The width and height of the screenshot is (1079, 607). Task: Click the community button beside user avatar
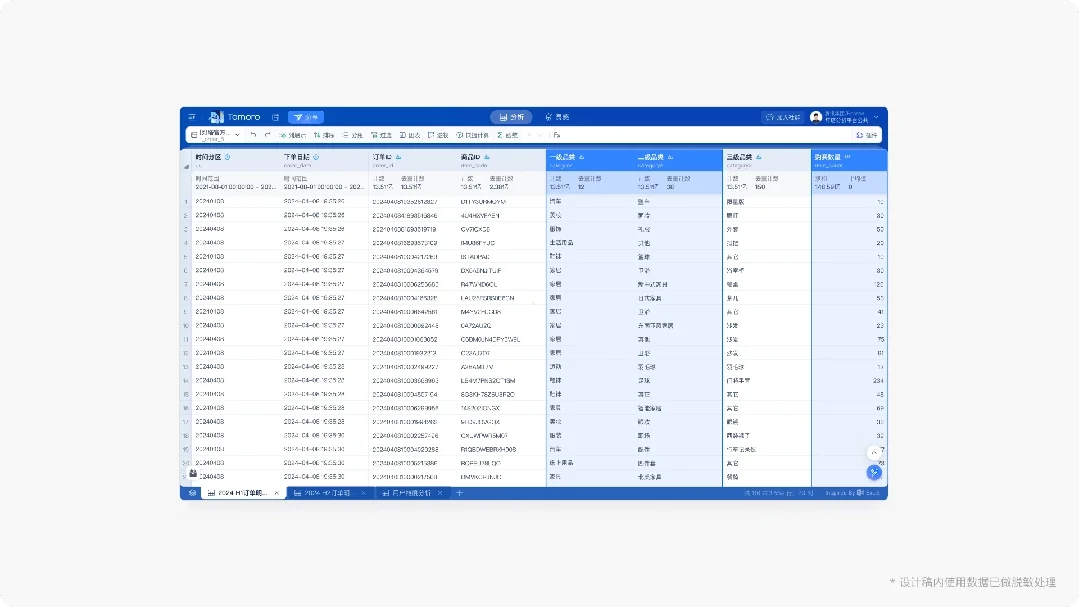(783, 117)
